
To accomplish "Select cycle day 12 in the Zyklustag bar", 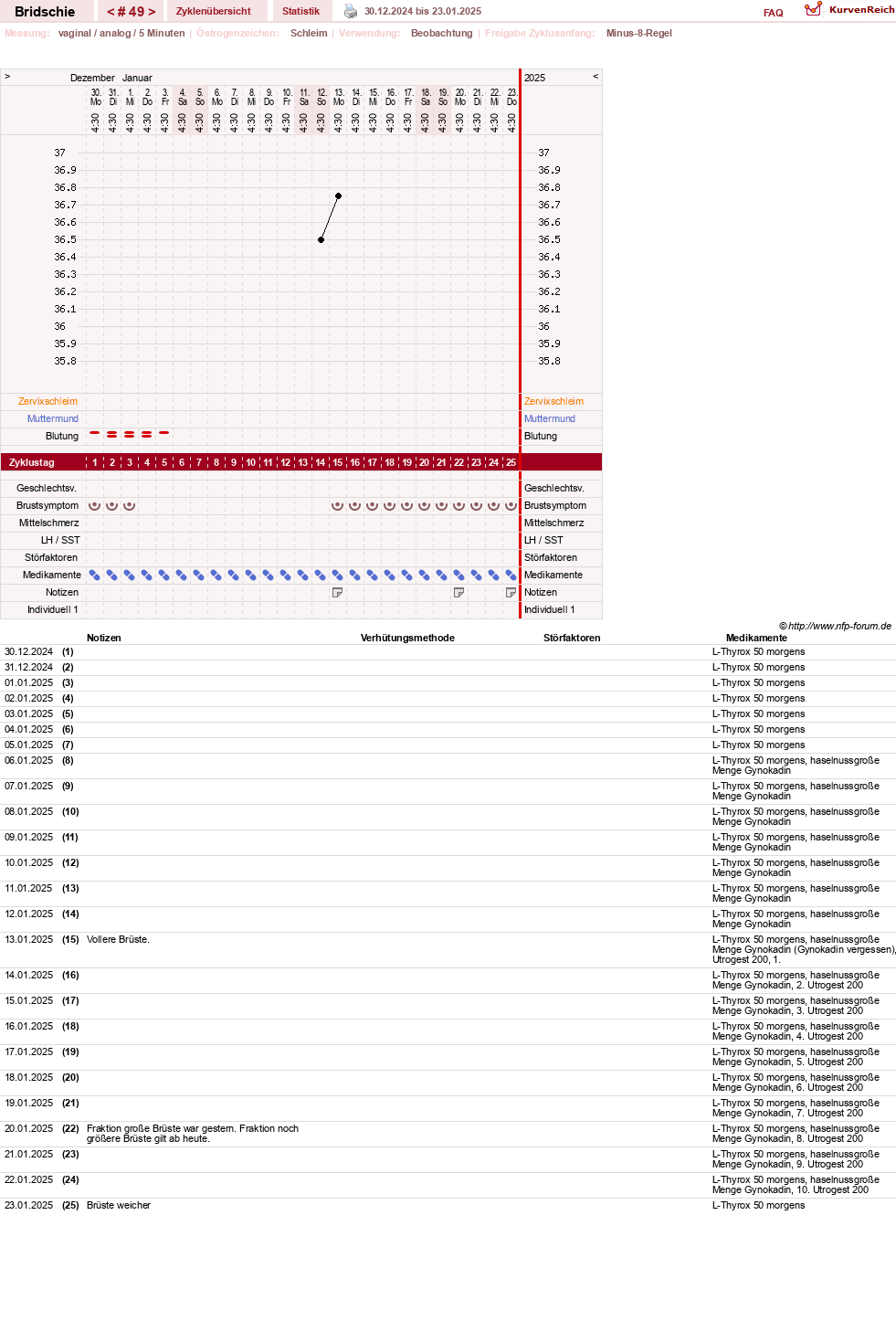I will 285,462.
